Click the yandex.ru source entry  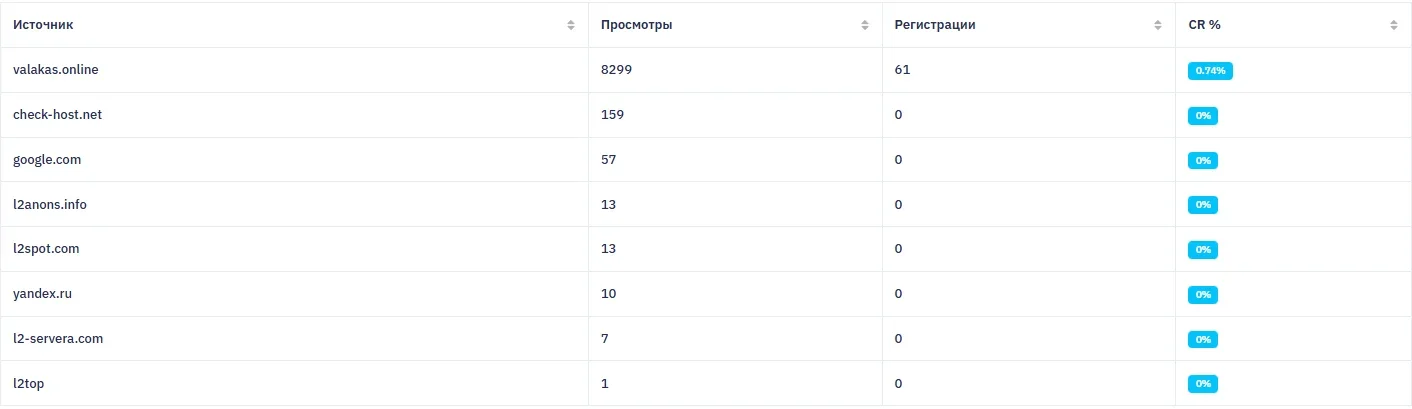coord(42,294)
